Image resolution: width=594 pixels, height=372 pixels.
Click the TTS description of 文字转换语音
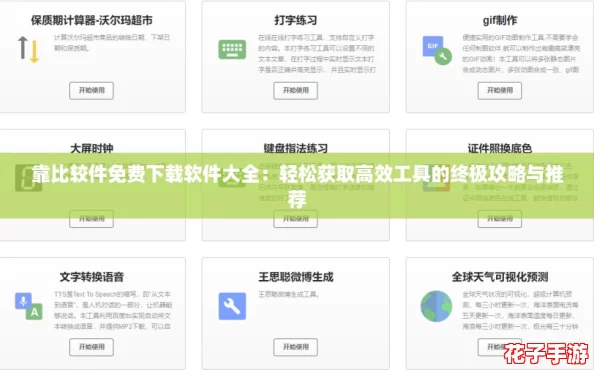coord(113,310)
